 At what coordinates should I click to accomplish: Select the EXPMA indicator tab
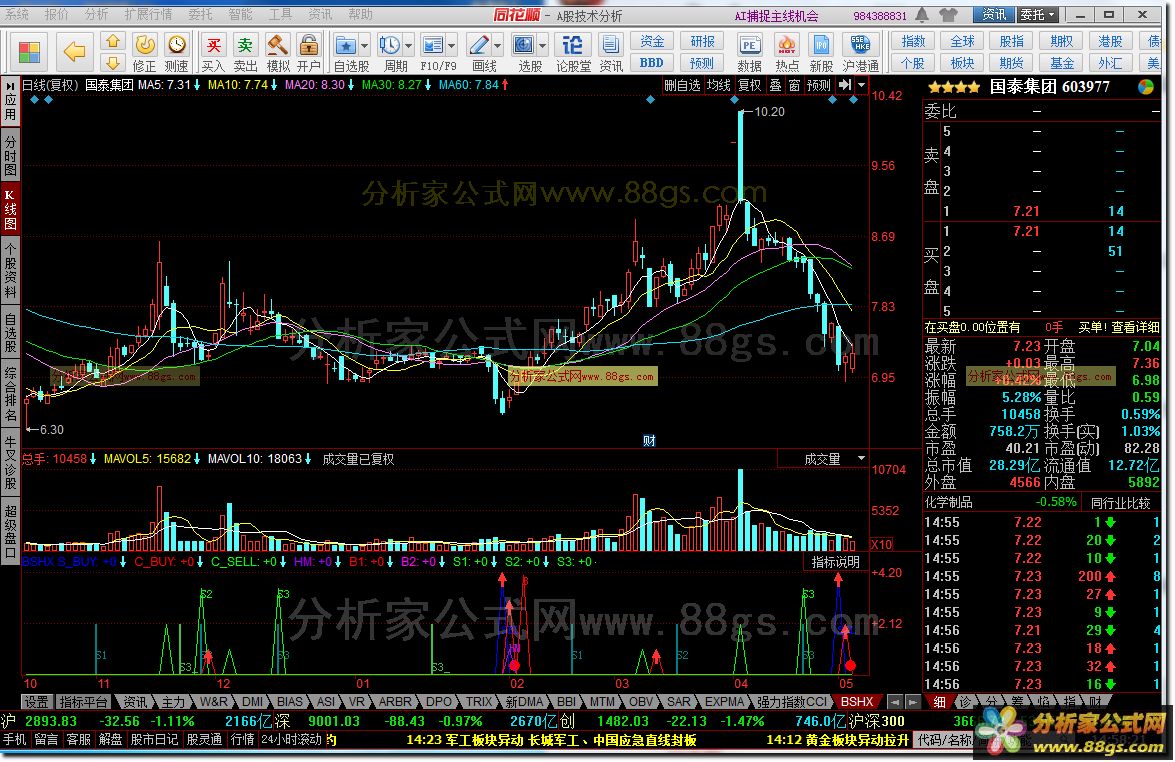725,702
